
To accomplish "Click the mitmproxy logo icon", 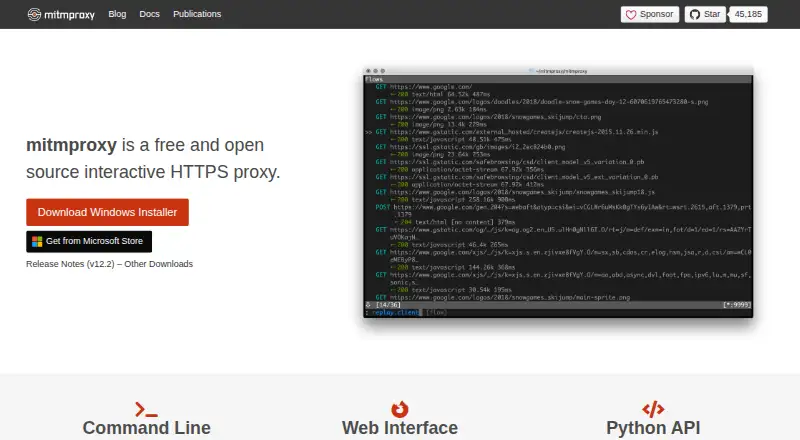I will (34, 14).
